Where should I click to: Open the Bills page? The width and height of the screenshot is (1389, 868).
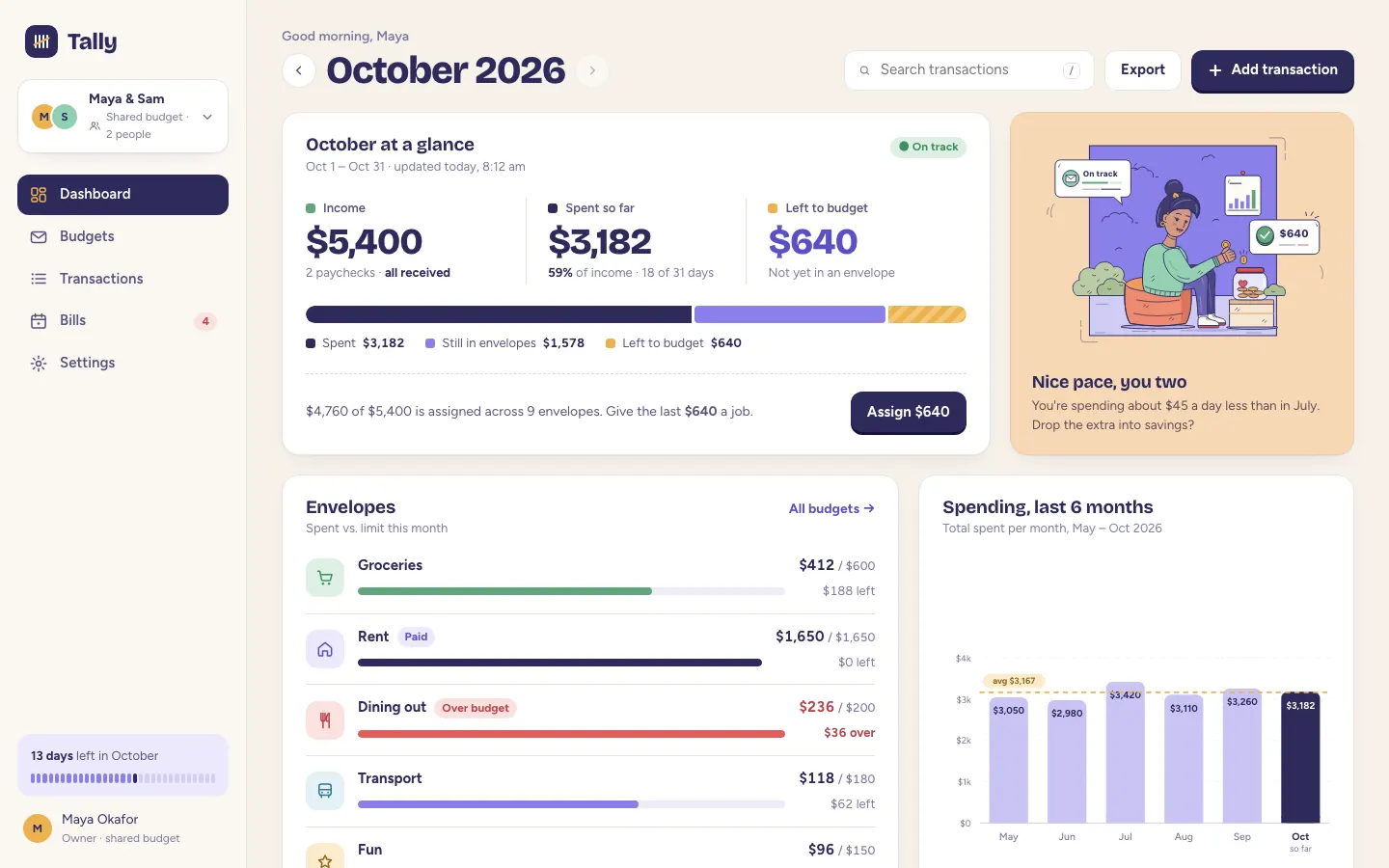123,321
